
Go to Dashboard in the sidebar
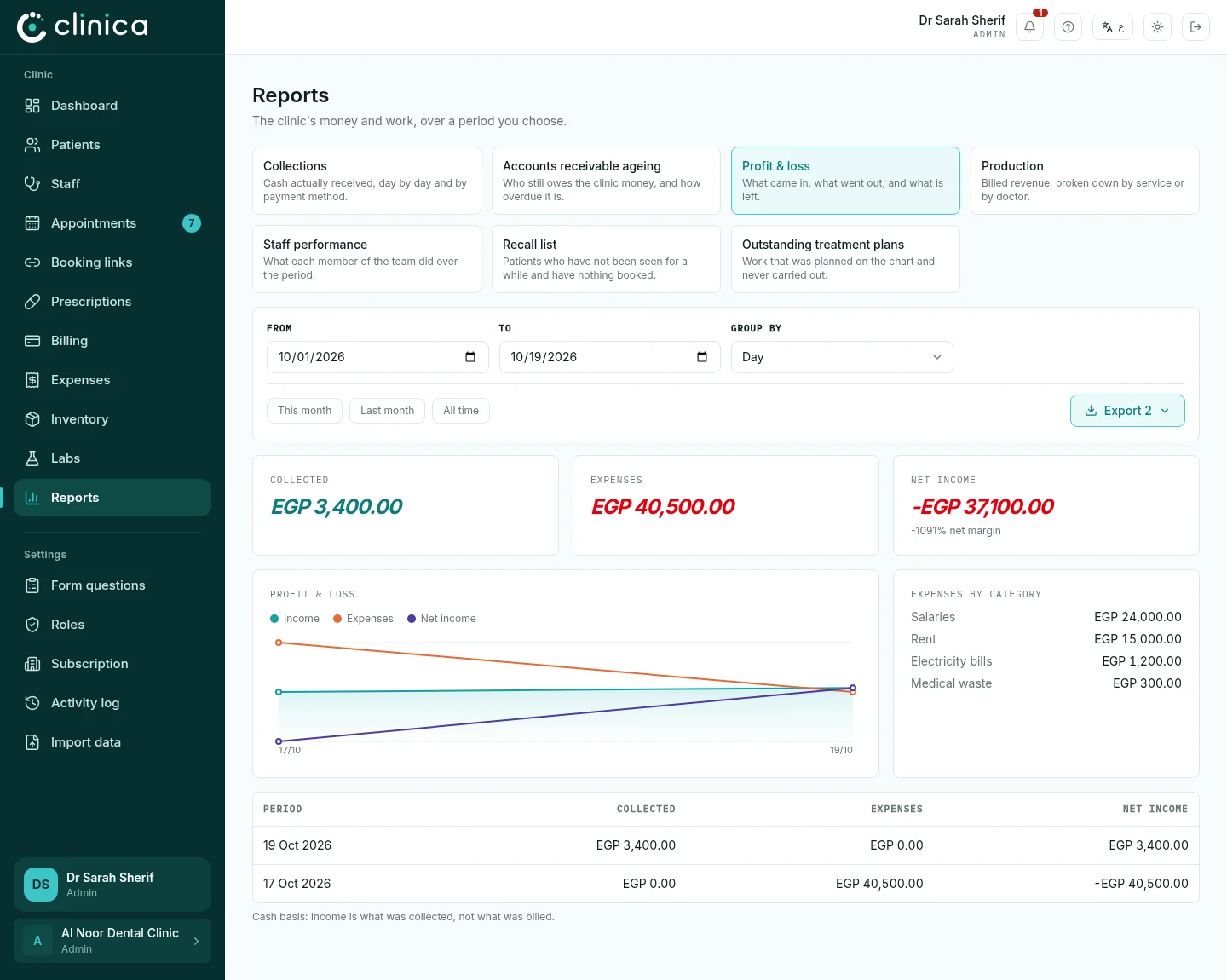[112, 106]
